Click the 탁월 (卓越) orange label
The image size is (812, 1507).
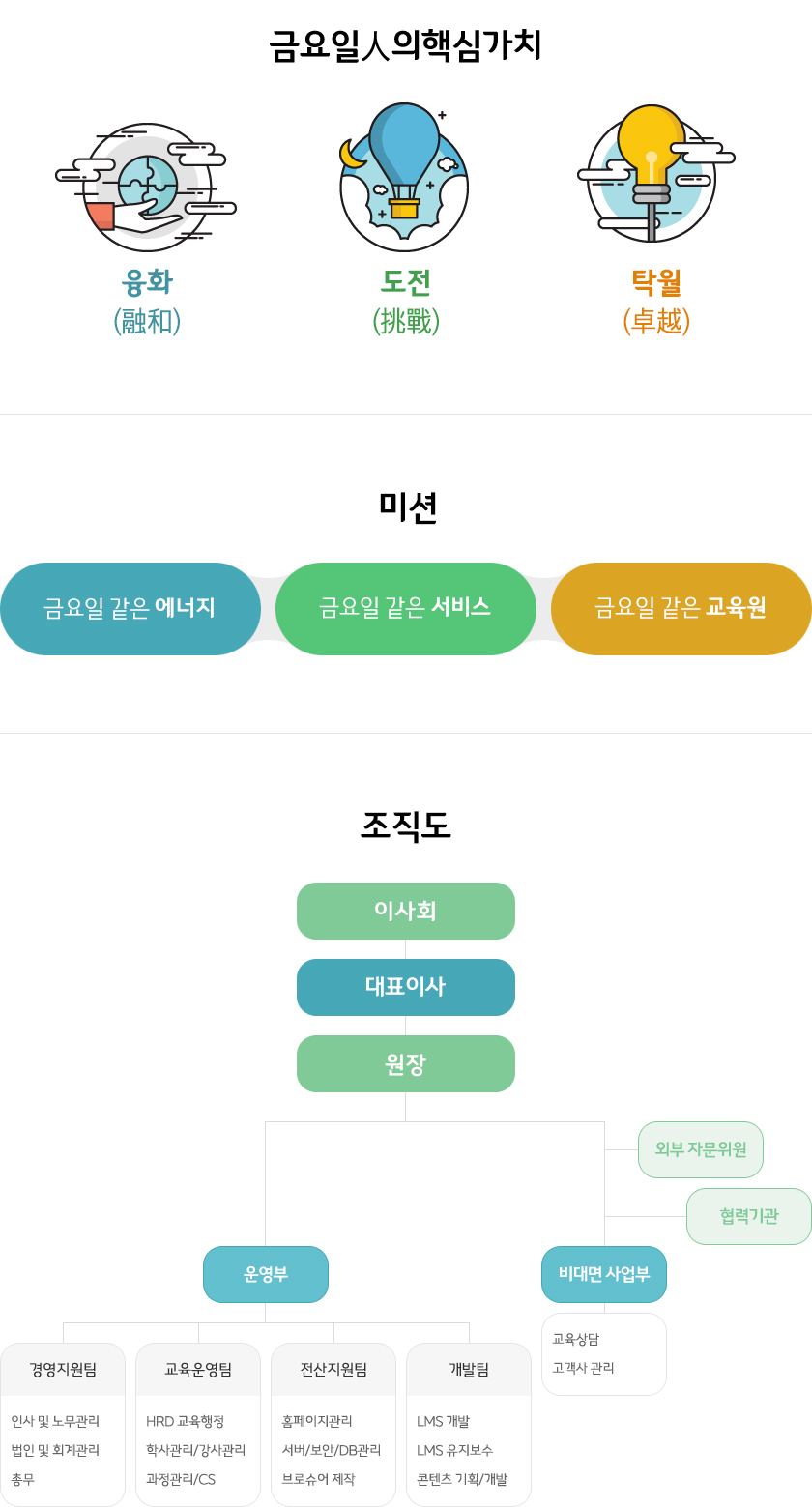pyautogui.click(x=656, y=301)
